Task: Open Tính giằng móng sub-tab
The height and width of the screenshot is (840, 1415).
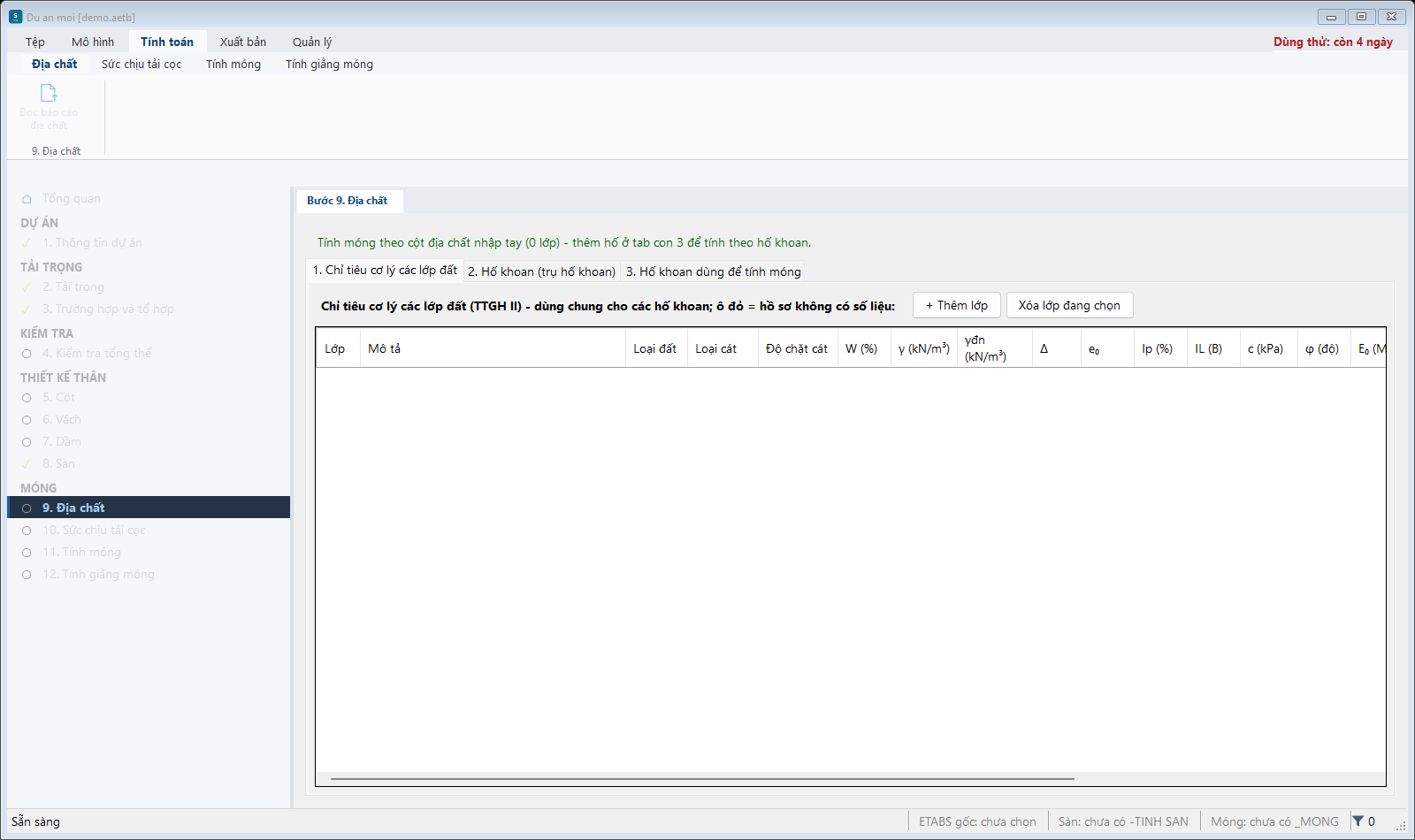Action: pyautogui.click(x=329, y=64)
